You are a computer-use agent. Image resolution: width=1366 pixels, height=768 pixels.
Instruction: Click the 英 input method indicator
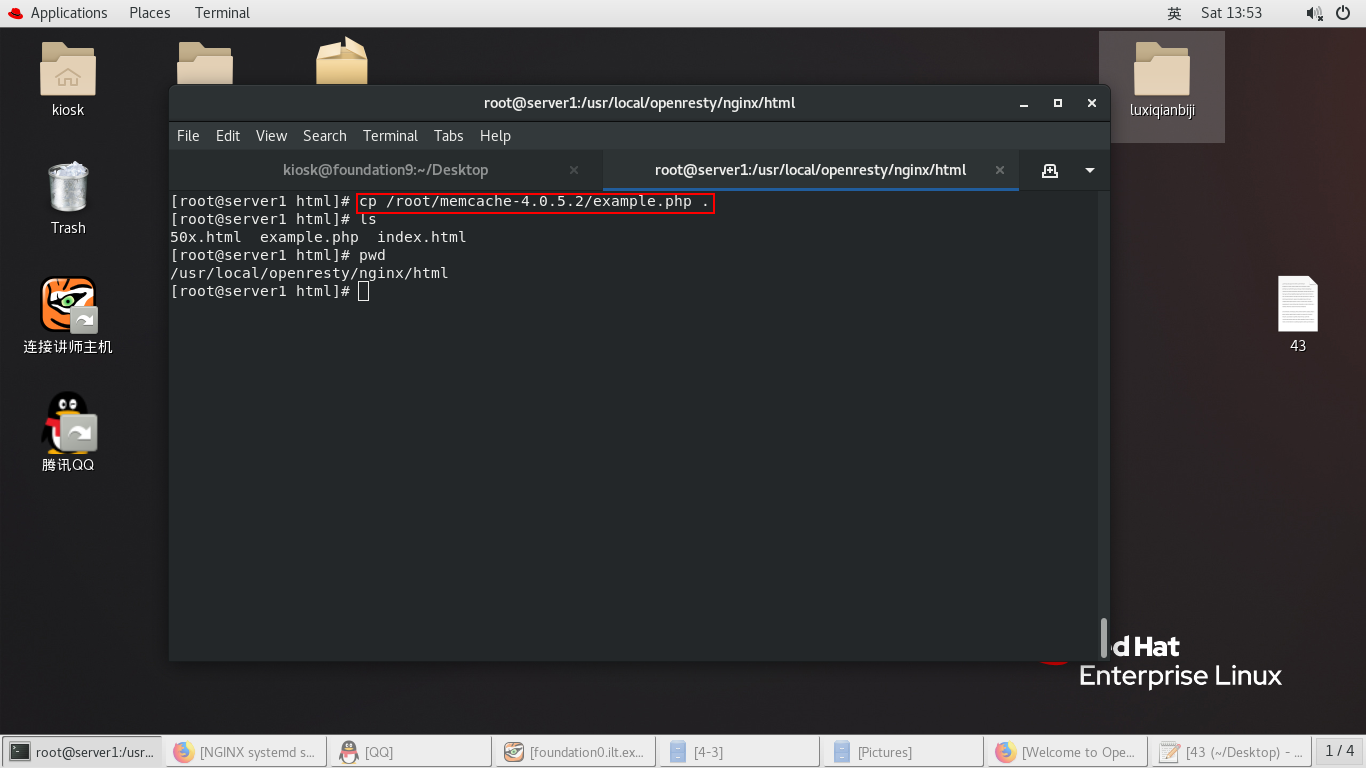pos(1174,13)
